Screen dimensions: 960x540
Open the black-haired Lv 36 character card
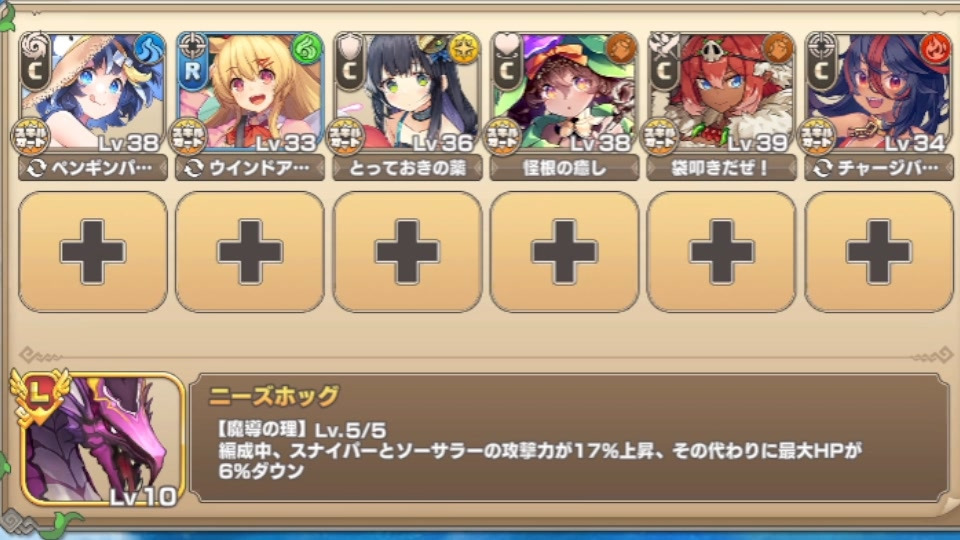[x=407, y=91]
